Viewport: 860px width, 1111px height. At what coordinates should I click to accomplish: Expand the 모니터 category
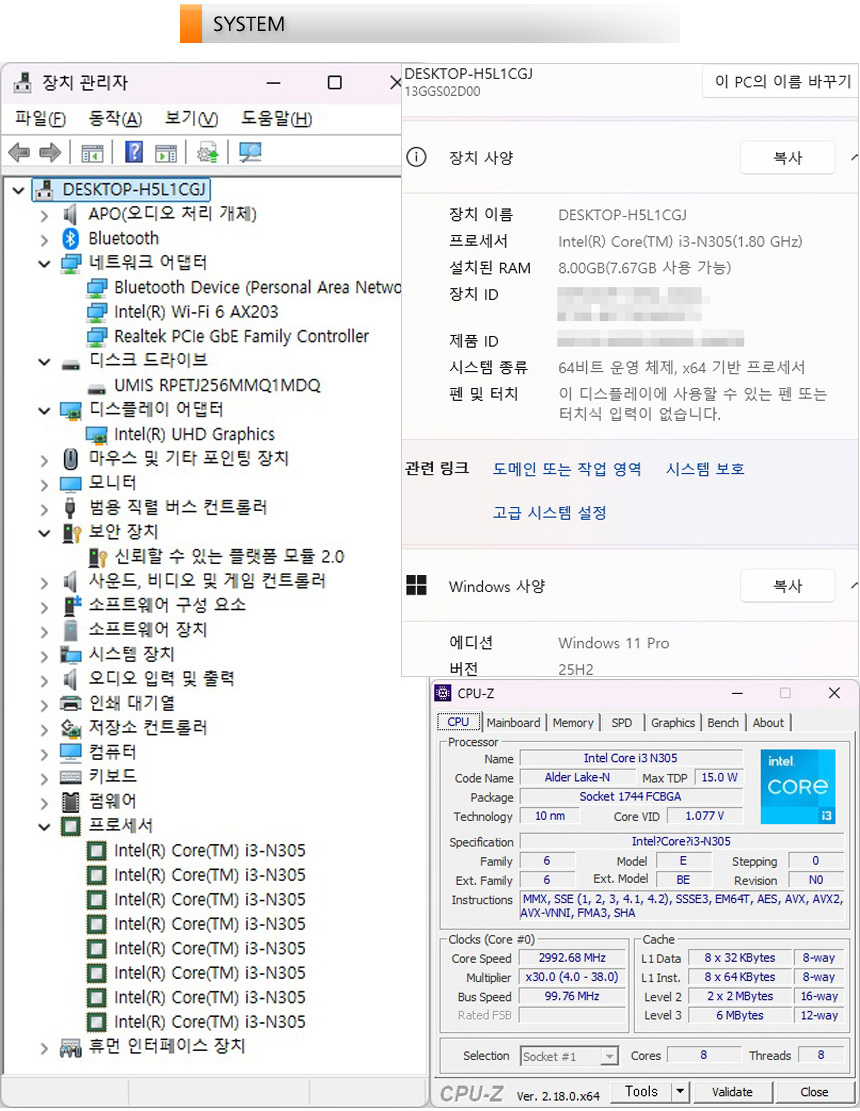point(44,484)
